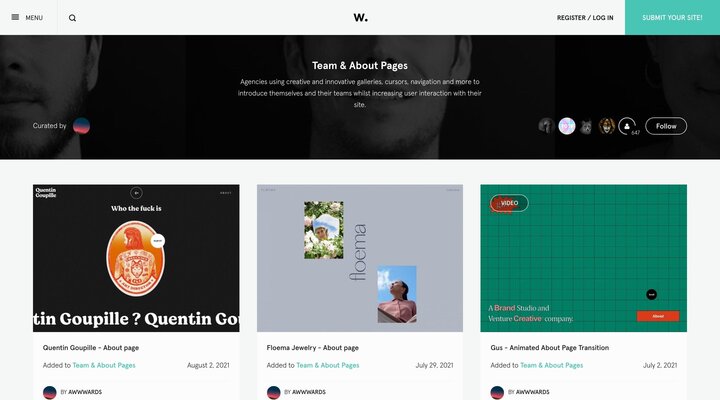Open Awwwards avatar under Floema card
Viewport: 720px width, 400px height.
274,393
